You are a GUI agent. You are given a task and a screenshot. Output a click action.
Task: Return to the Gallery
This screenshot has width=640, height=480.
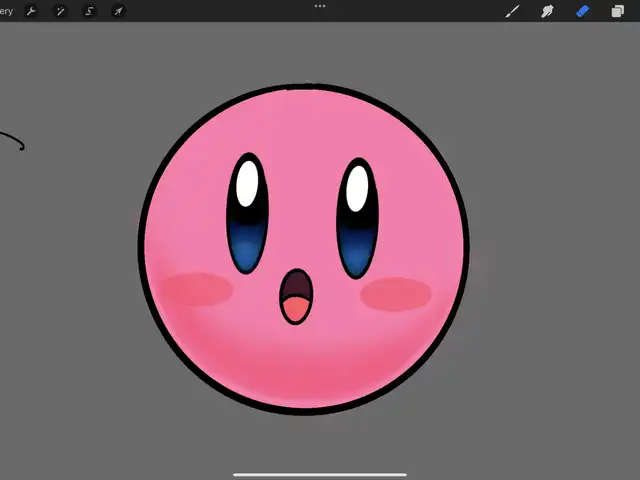click(x=6, y=11)
